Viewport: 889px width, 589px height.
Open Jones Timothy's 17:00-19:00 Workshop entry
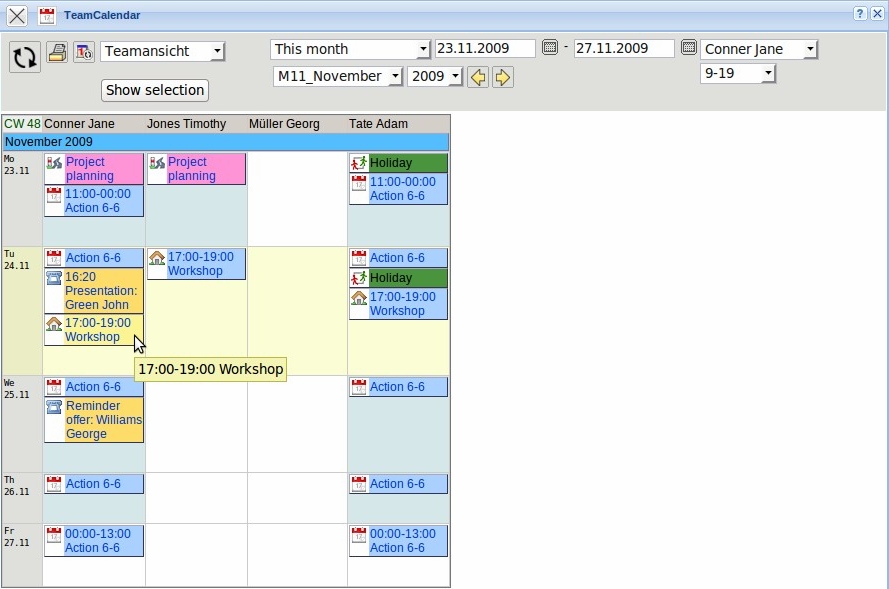pos(197,264)
